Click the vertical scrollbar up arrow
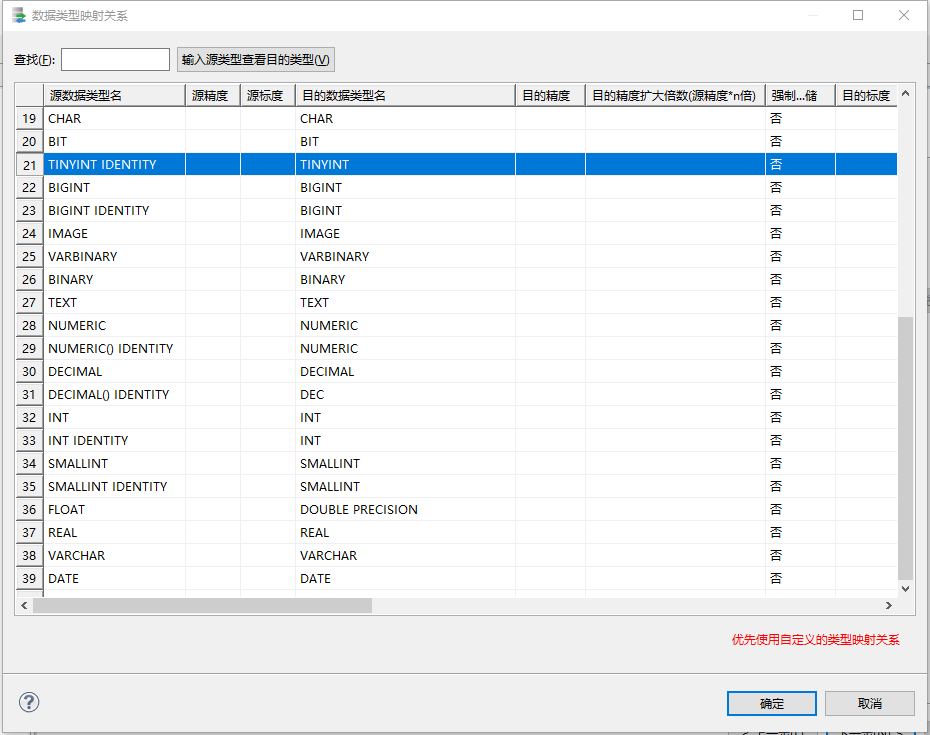Viewport: 930px width, 735px height. click(905, 94)
